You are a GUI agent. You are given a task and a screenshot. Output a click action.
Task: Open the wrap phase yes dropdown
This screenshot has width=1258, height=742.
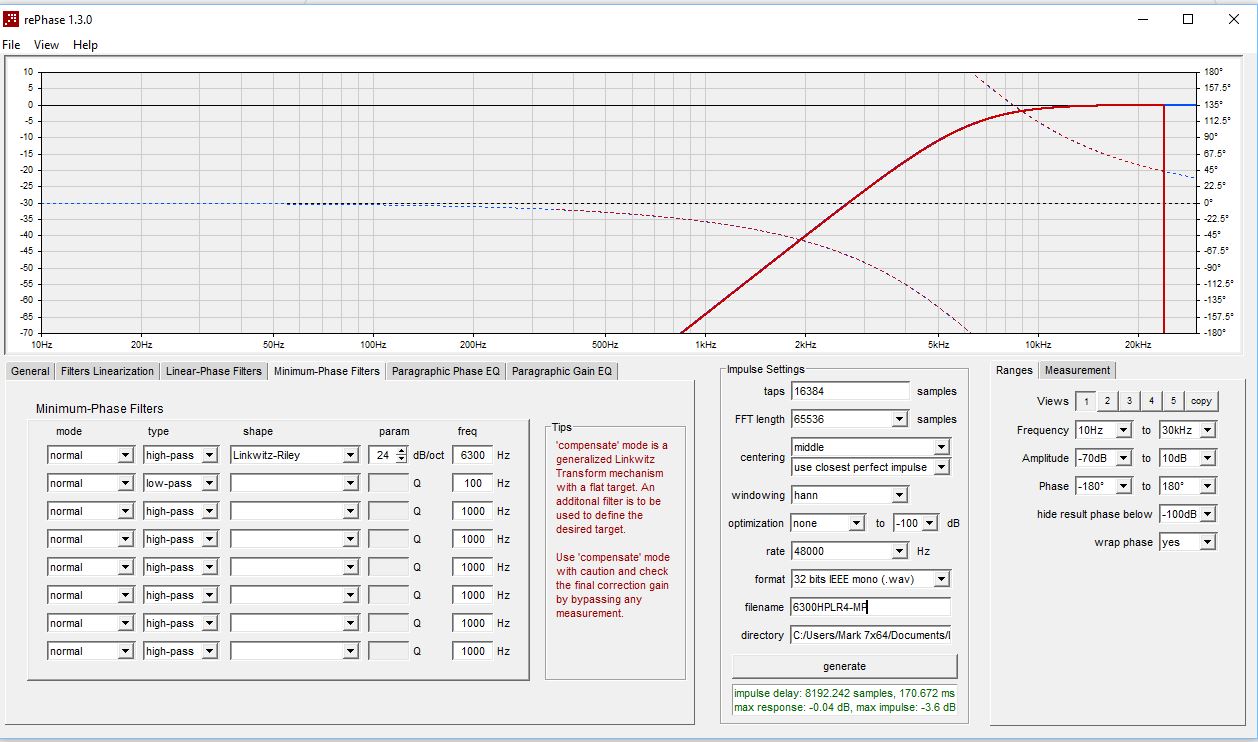(x=1187, y=542)
